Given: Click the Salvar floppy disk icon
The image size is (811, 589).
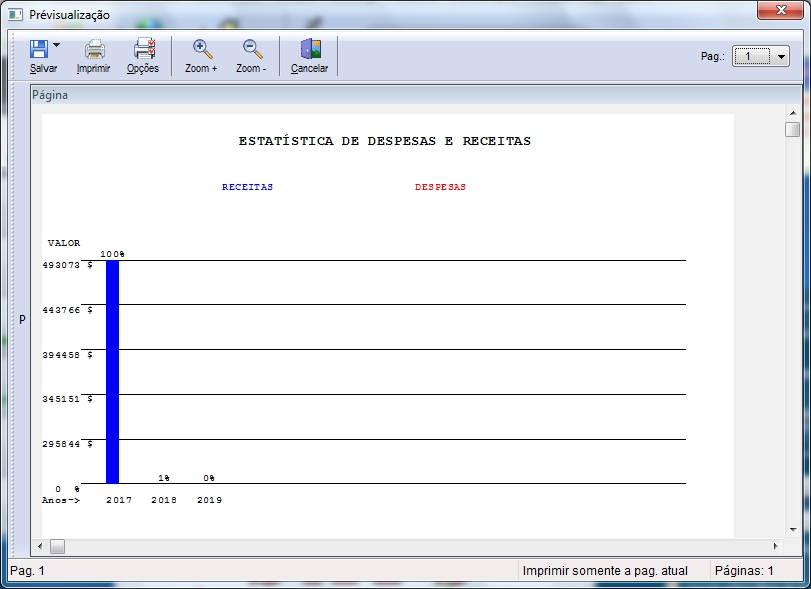Looking at the screenshot, I should pos(39,49).
